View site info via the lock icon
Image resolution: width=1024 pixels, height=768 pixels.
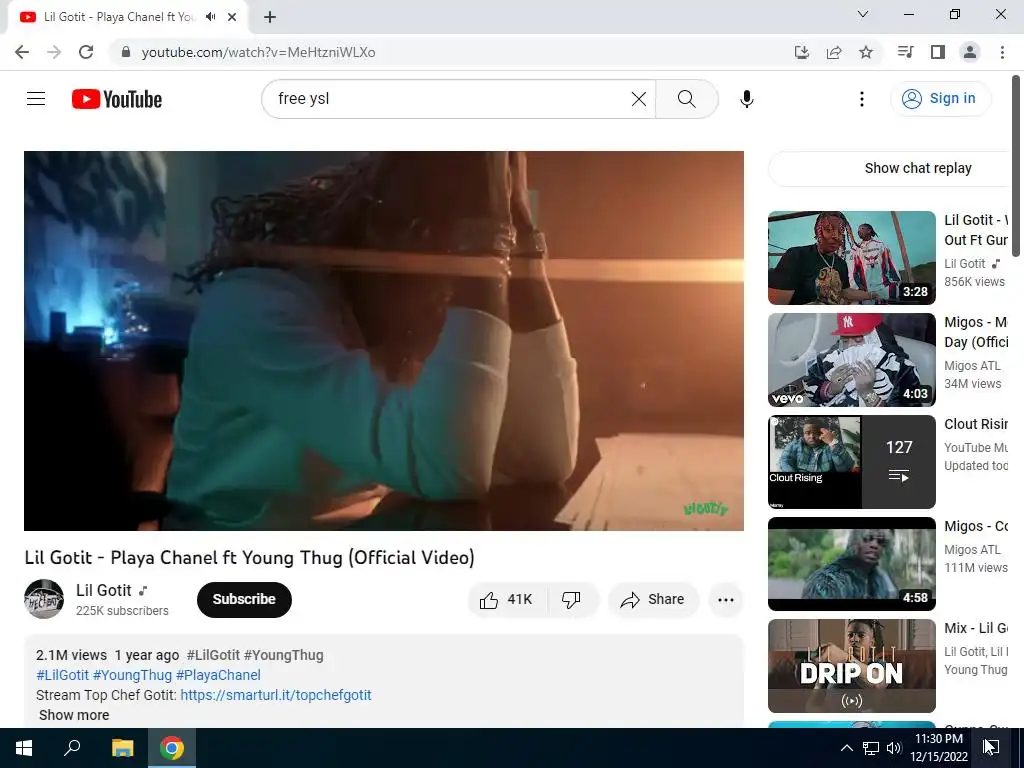coord(125,52)
